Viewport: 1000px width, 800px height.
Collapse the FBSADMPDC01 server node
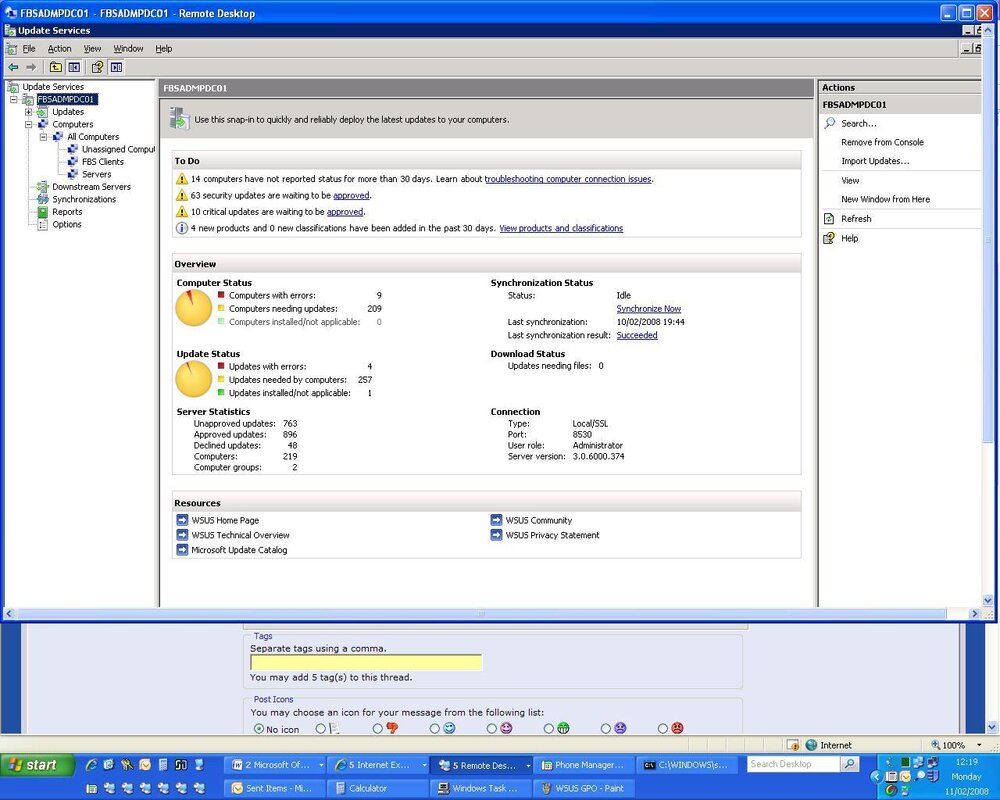(x=13, y=100)
